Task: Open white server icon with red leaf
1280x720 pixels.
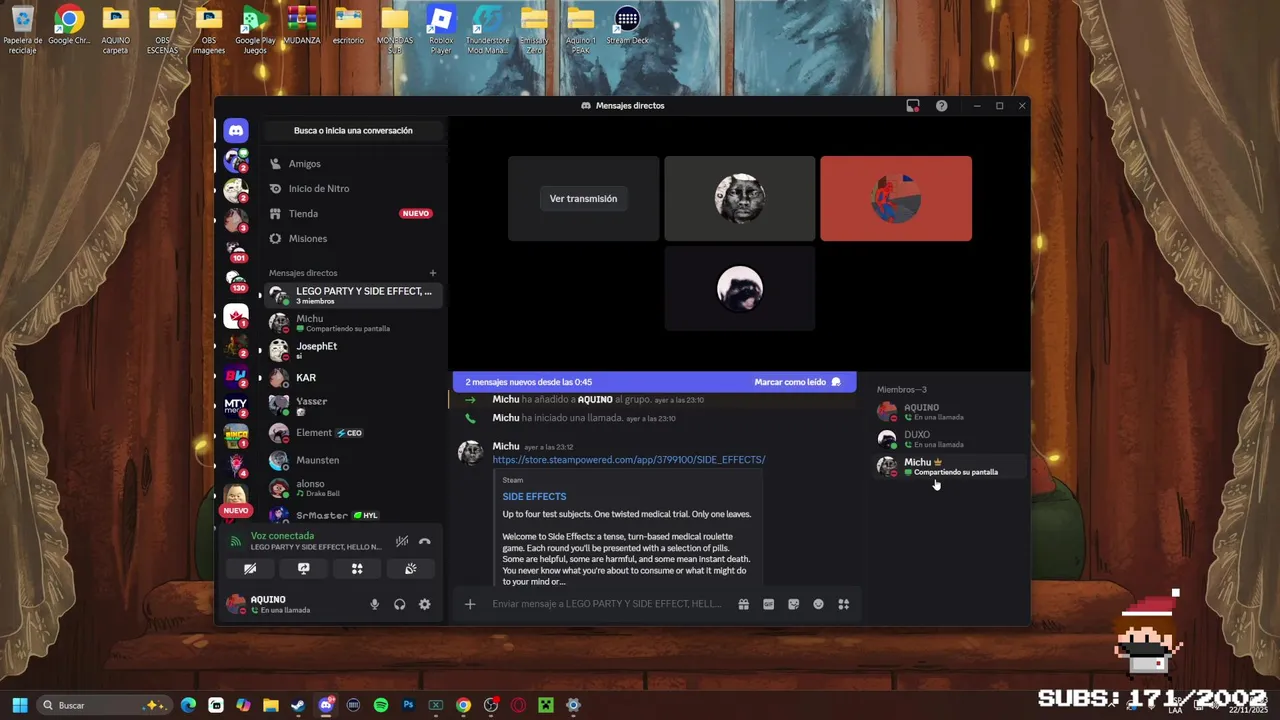Action: (x=236, y=316)
